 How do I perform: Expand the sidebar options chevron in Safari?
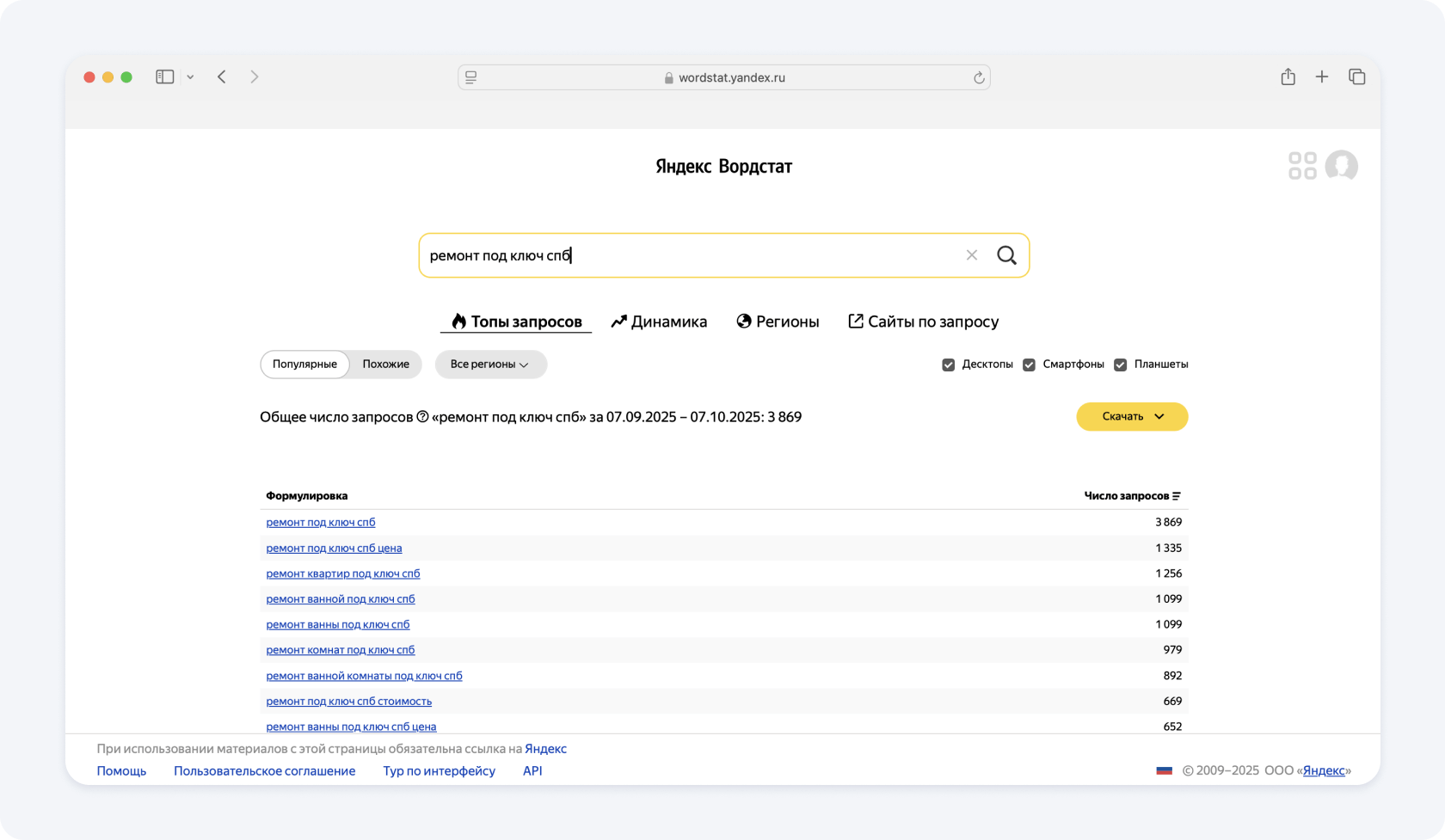[190, 77]
